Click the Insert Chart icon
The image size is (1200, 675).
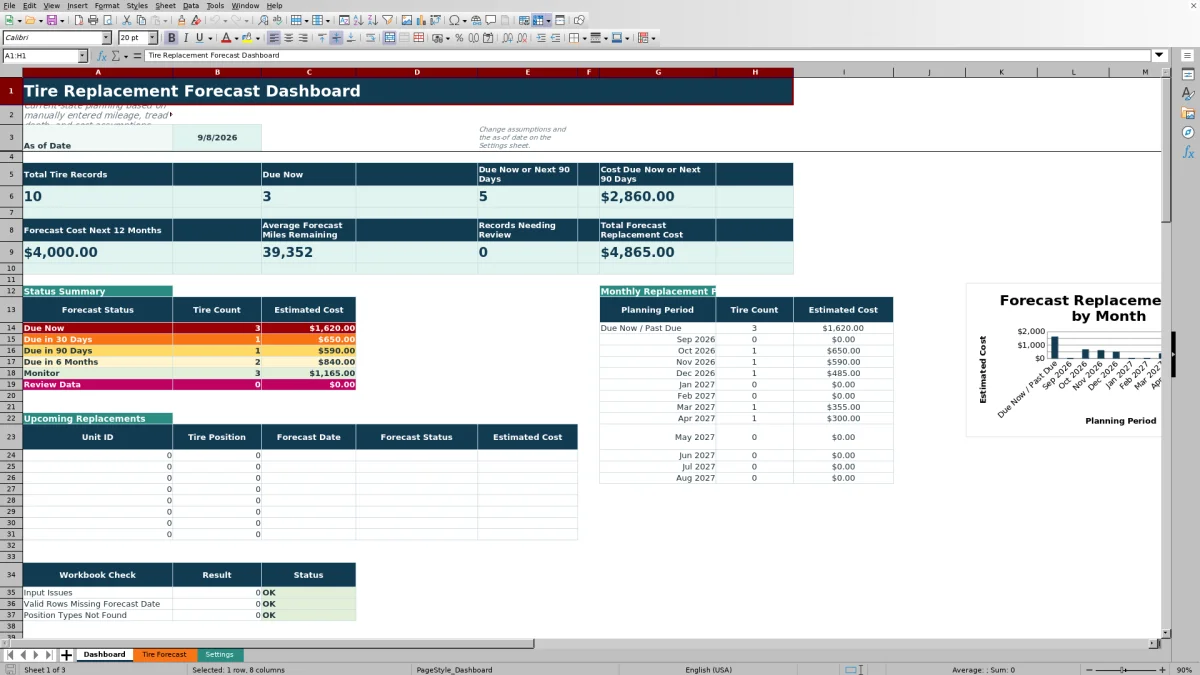(x=420, y=20)
